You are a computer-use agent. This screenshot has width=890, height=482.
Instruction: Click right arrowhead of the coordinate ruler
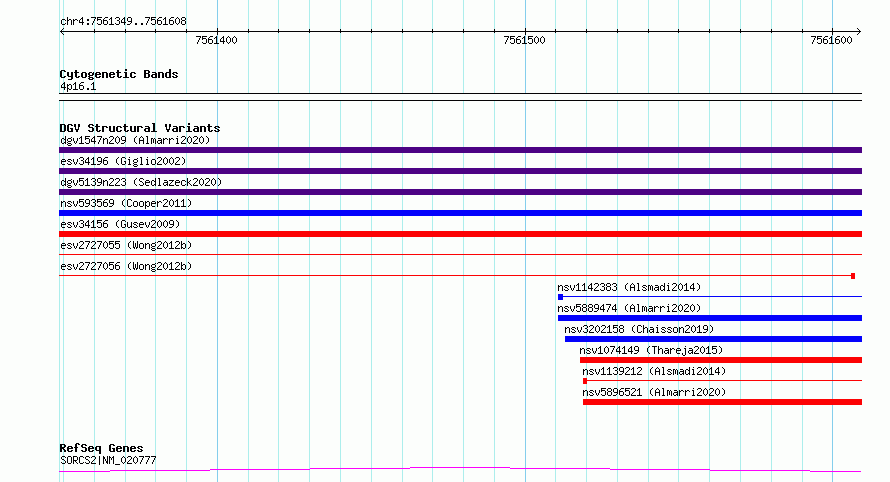click(x=858, y=32)
